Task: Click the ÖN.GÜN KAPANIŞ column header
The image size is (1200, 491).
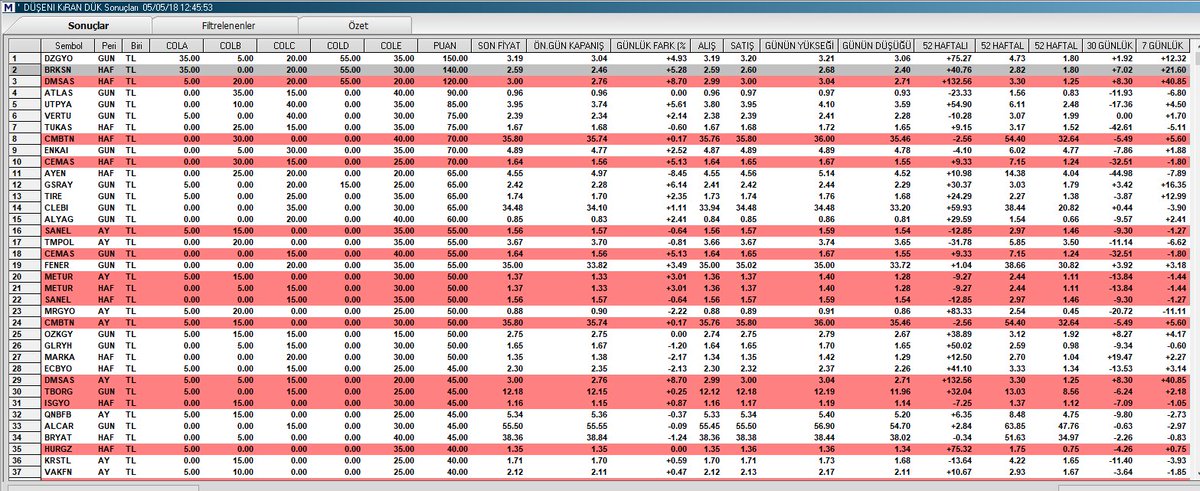Action: click(x=566, y=46)
